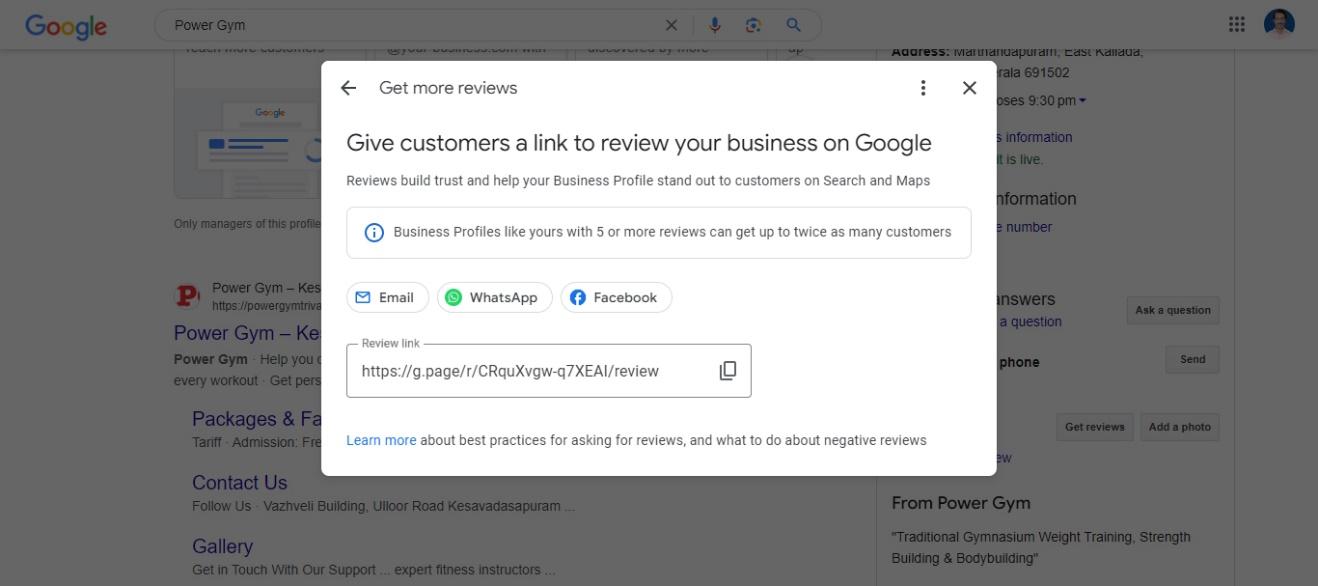The width and height of the screenshot is (1318, 586).
Task: Open the Gallery search result link
Action: (x=222, y=547)
